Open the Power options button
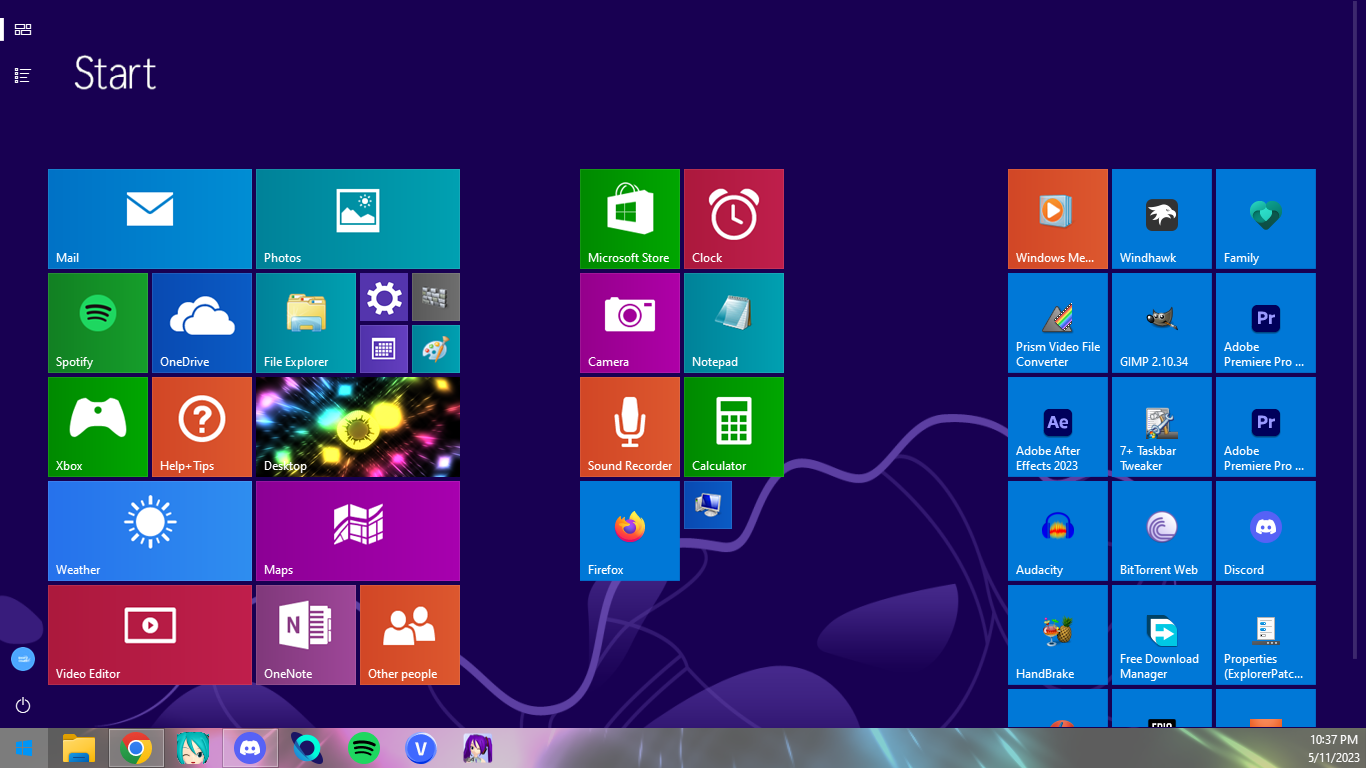1366x768 pixels. [x=23, y=705]
